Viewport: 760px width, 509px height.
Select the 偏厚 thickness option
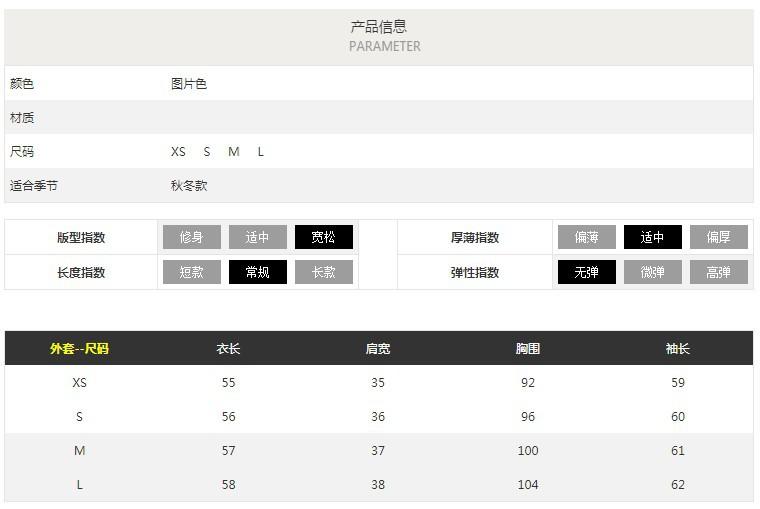coord(718,237)
